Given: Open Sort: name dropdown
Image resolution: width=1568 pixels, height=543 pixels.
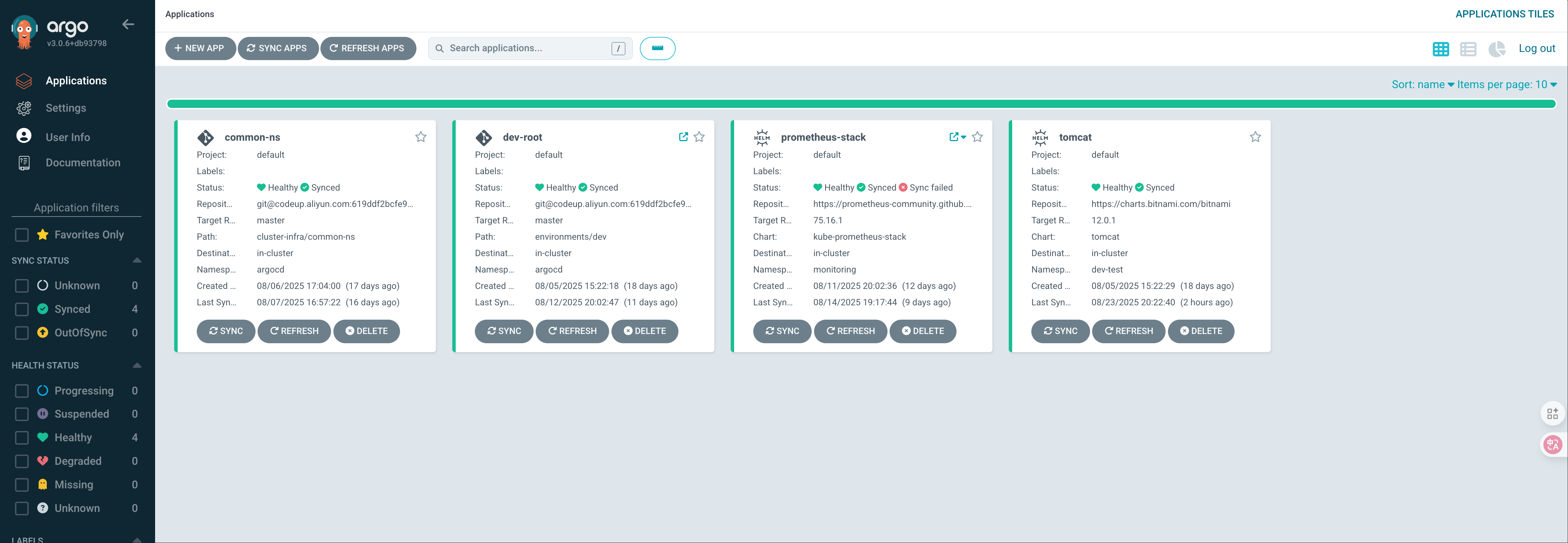Looking at the screenshot, I should 1422,85.
